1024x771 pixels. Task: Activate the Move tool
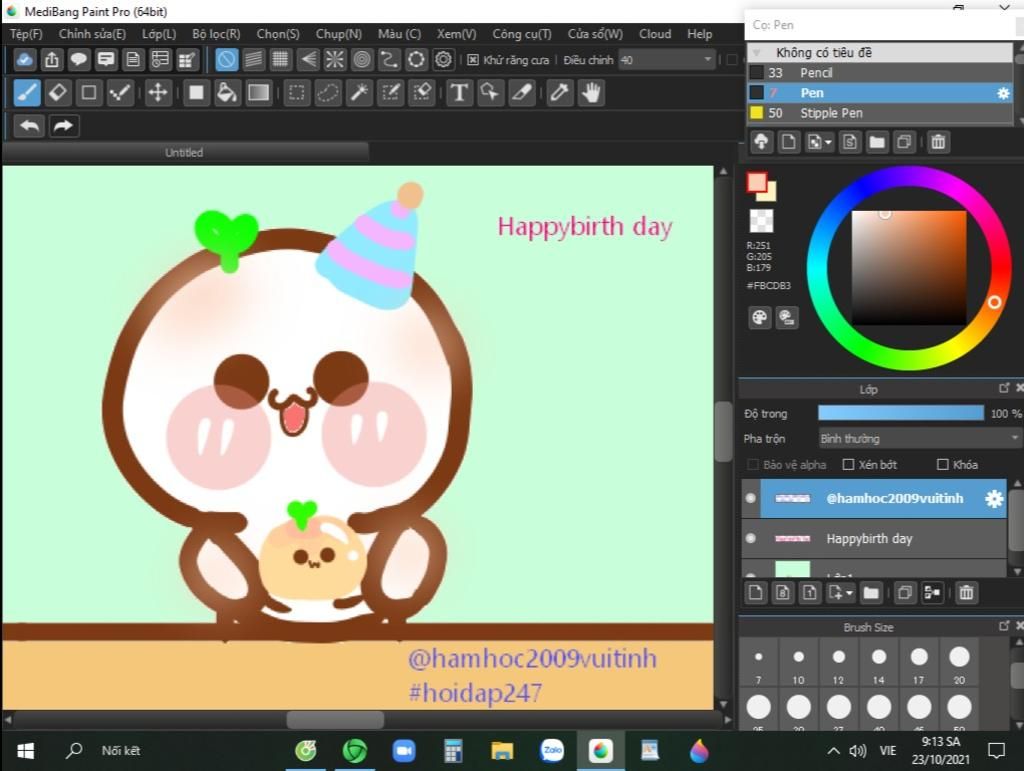(x=158, y=93)
